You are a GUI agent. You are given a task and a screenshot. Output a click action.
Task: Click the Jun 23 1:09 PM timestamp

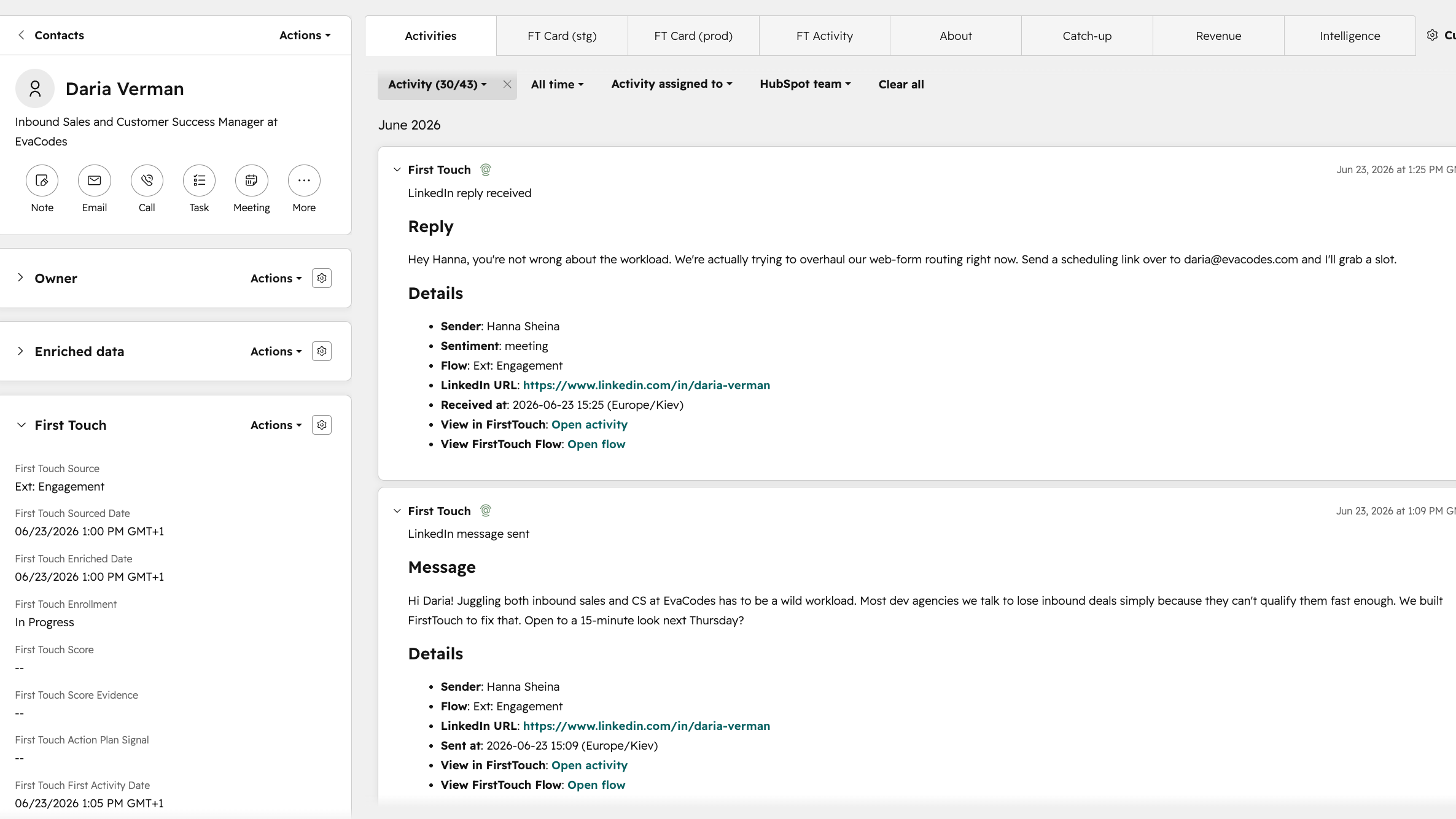pos(1395,511)
